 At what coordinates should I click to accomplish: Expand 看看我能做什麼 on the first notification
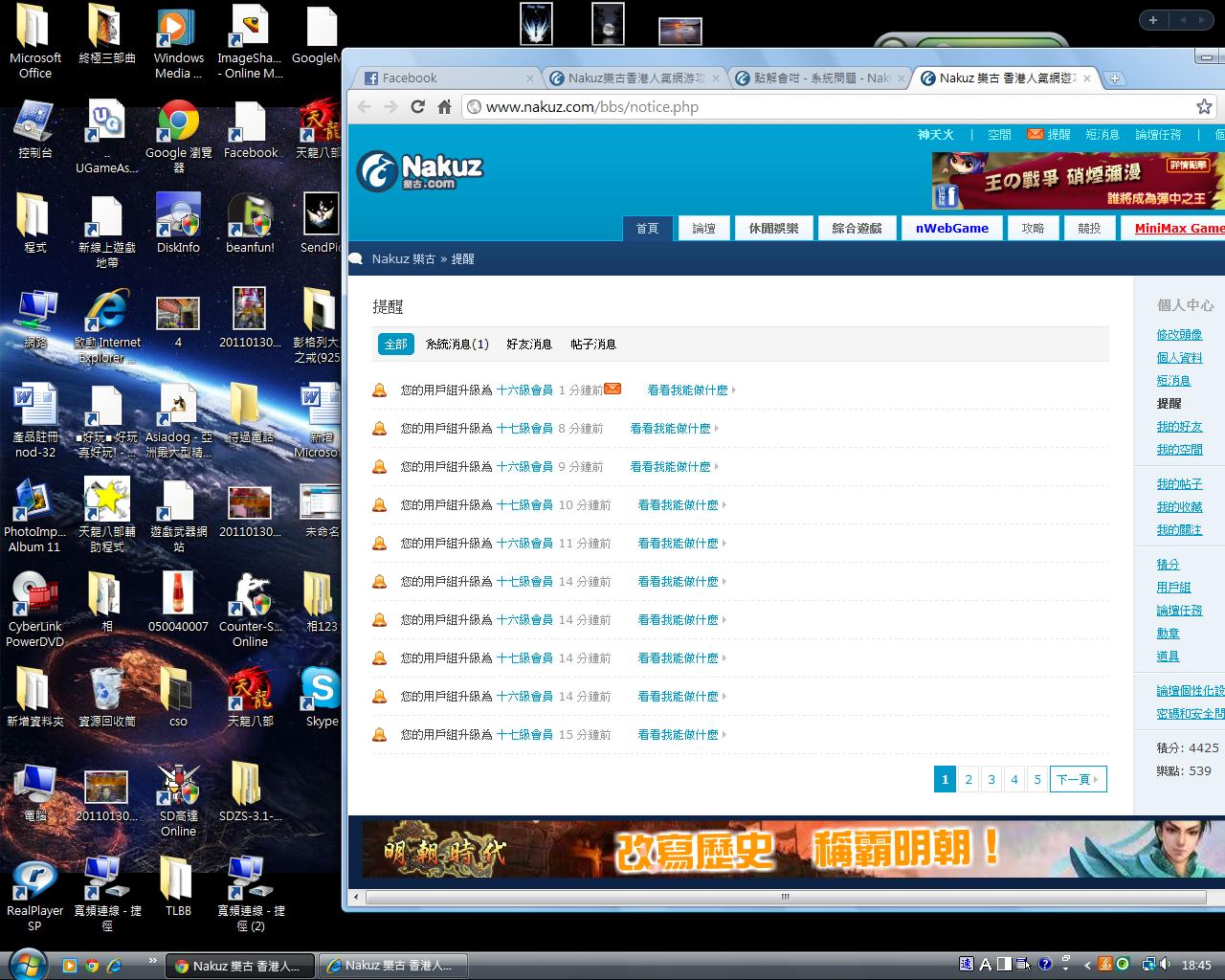tap(691, 390)
